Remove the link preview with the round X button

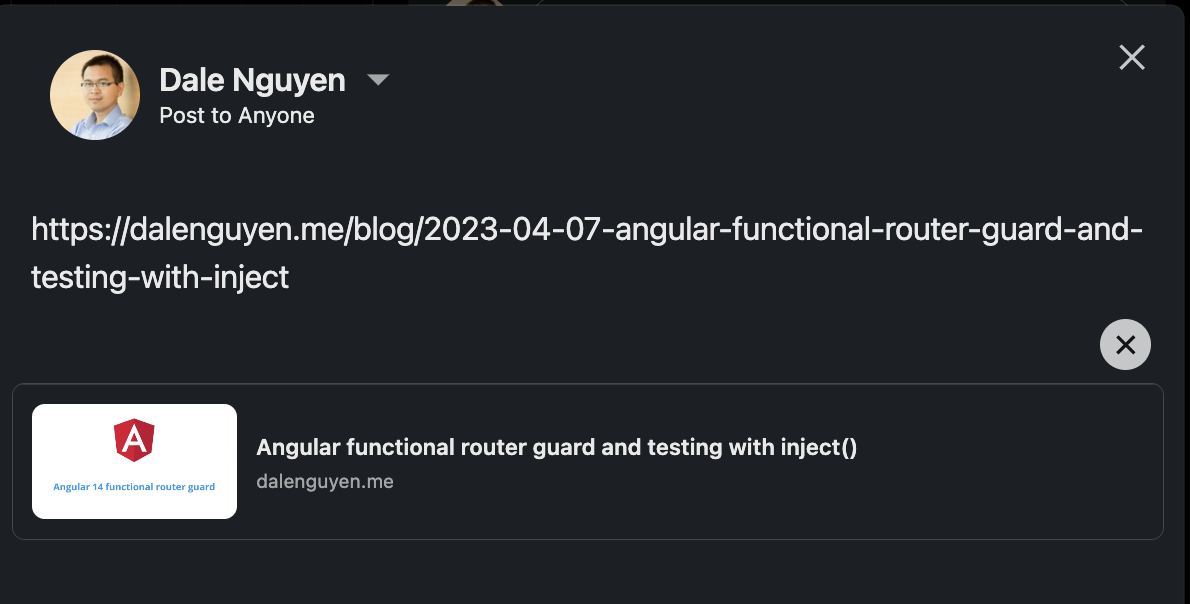(1125, 345)
